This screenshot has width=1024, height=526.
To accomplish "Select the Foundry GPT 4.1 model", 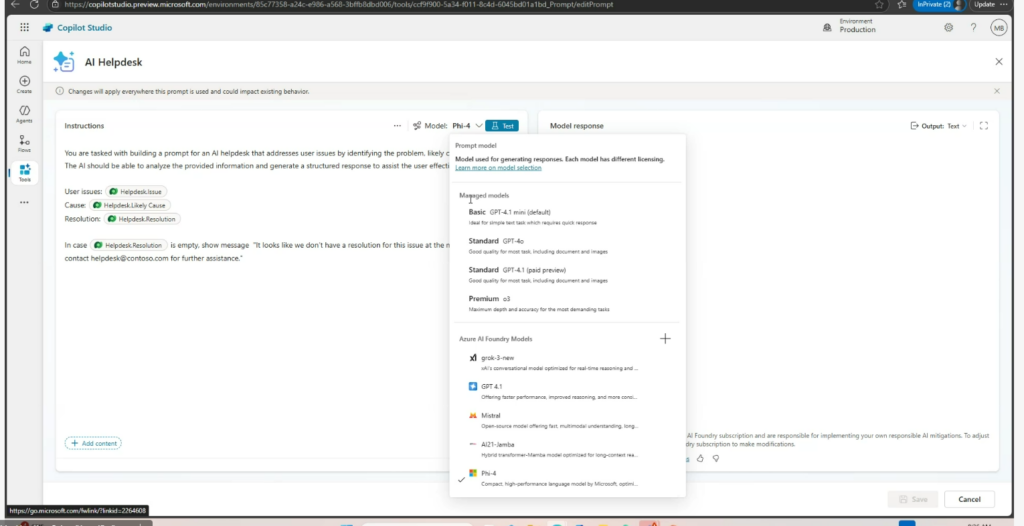I will (567, 391).
